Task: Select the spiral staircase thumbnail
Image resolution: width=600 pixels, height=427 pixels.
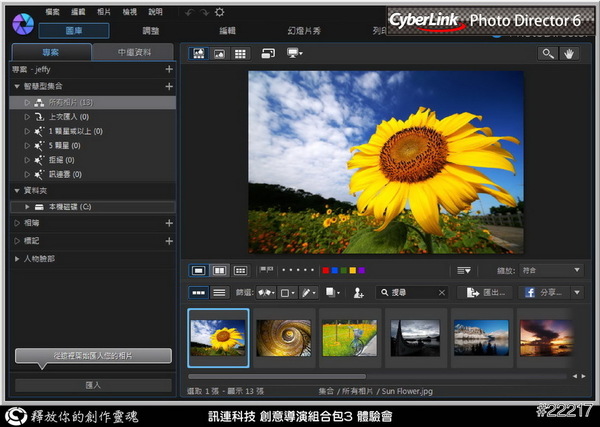Action: point(283,338)
